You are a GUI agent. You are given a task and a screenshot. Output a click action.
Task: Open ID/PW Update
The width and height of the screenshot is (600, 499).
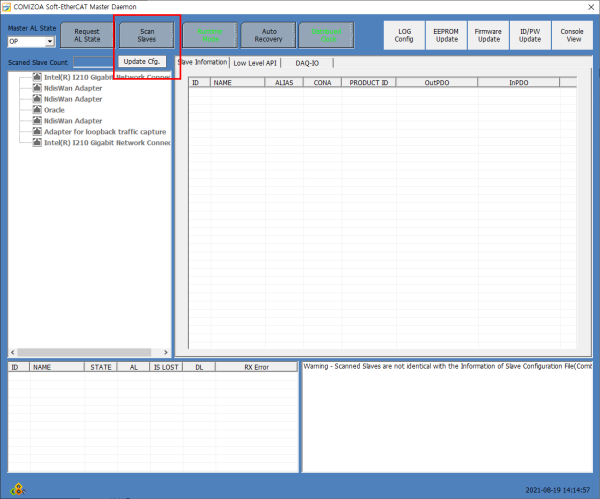pos(530,35)
